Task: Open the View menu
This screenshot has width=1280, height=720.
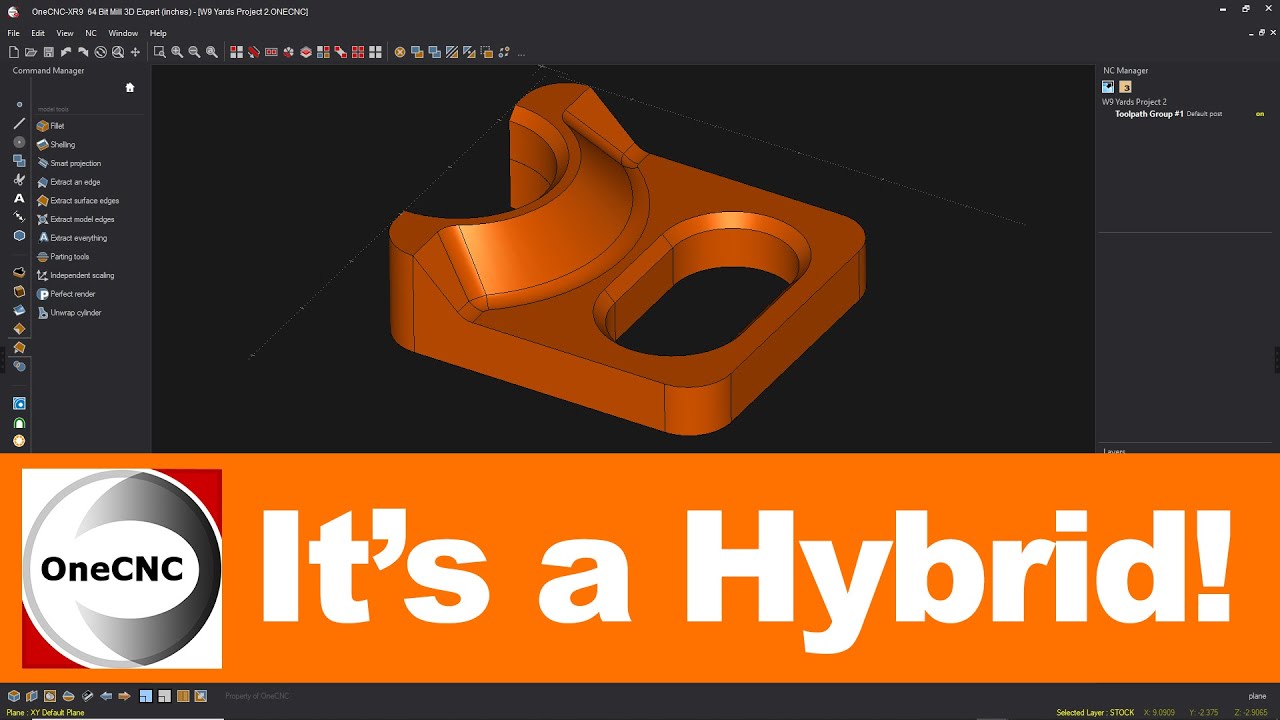Action: coord(65,33)
